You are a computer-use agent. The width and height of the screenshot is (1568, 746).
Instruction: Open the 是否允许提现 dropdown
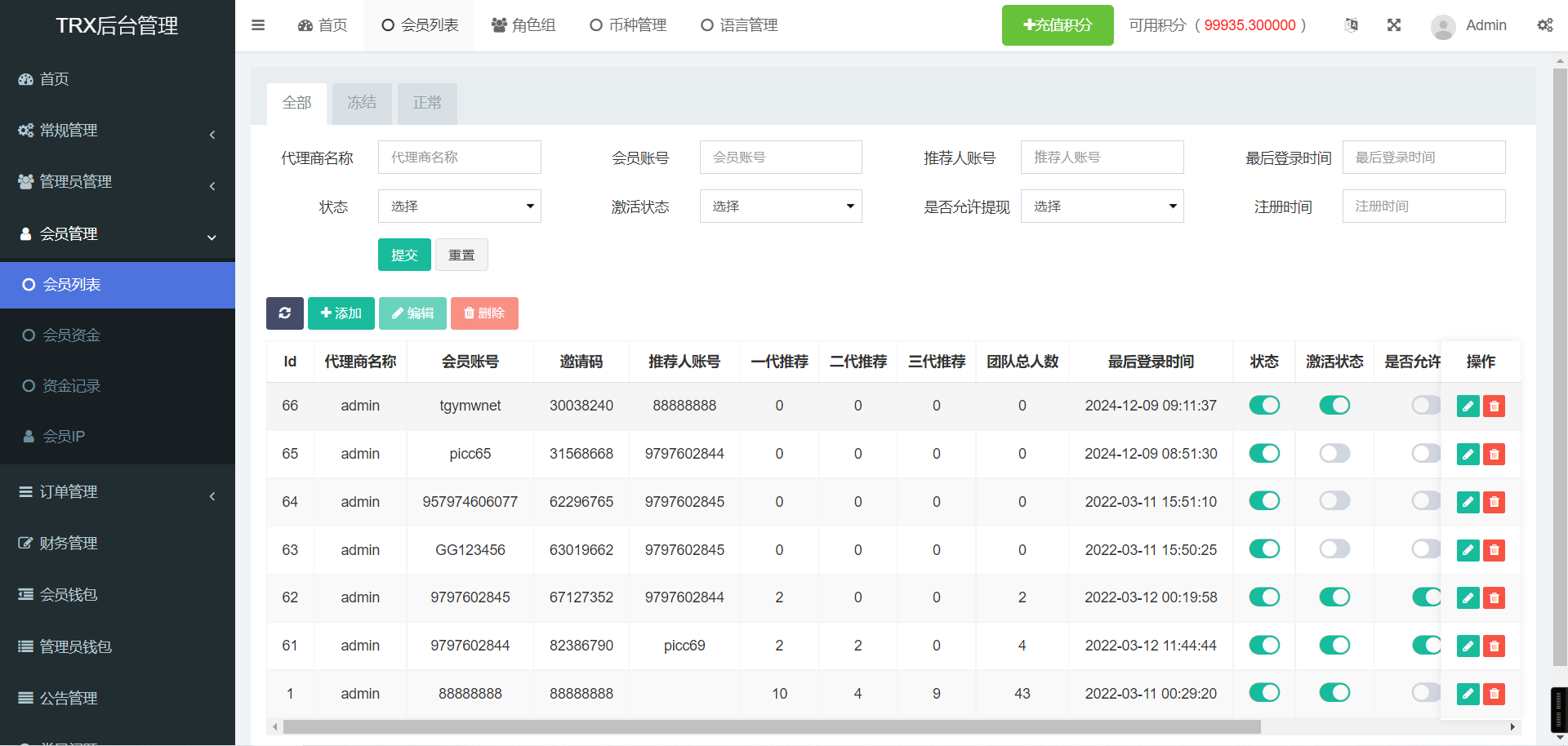click(1102, 206)
